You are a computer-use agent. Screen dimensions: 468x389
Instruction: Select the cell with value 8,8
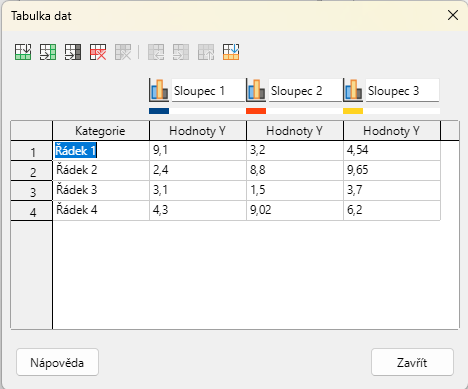pyautogui.click(x=295, y=171)
